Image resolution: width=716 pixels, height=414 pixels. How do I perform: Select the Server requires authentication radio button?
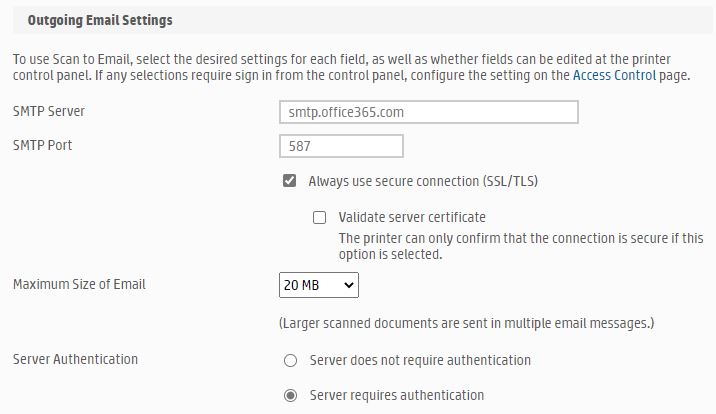click(x=291, y=395)
